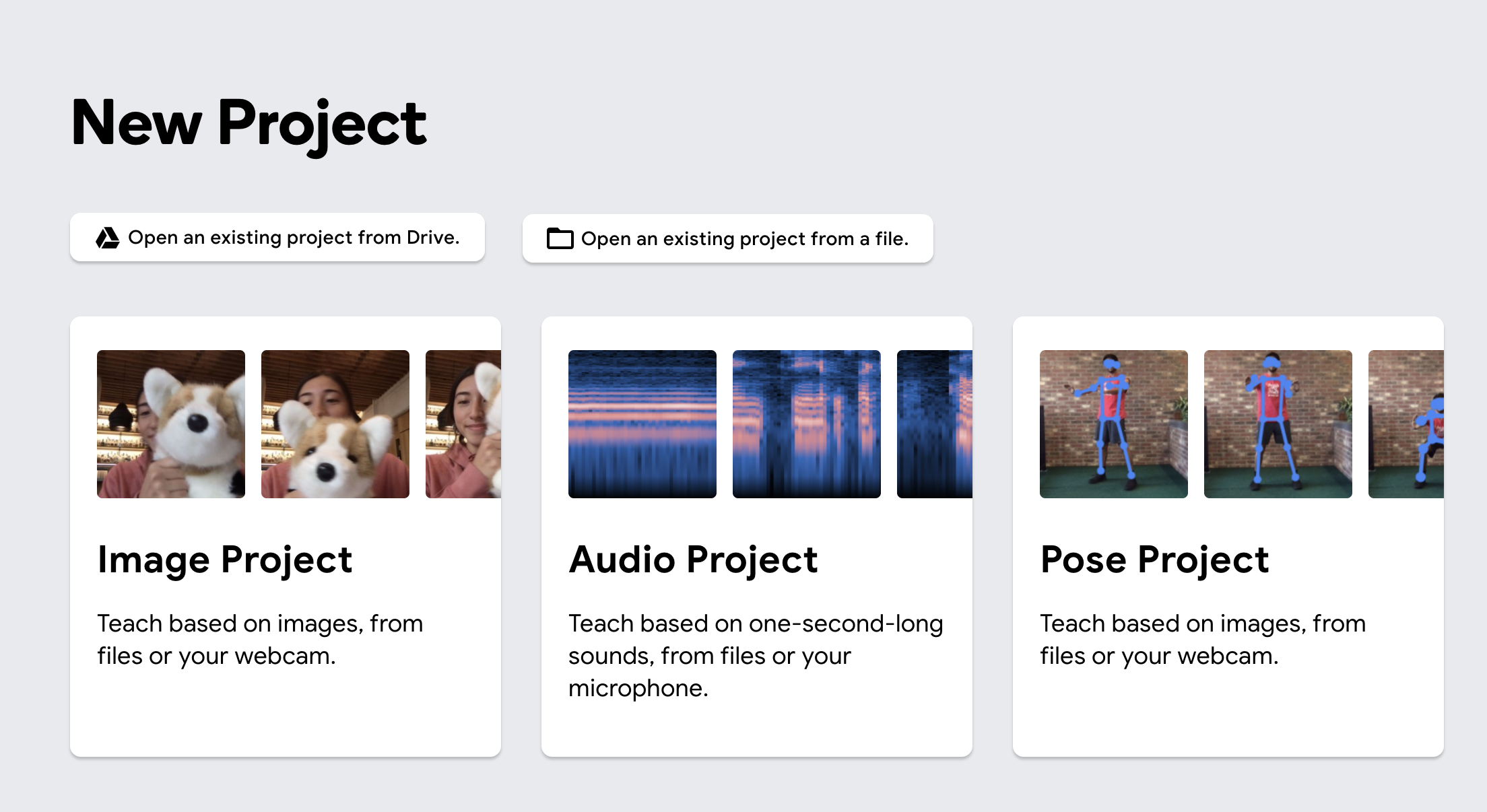The height and width of the screenshot is (812, 1487).
Task: Click the first spectrogram thumbnail
Action: coord(642,424)
